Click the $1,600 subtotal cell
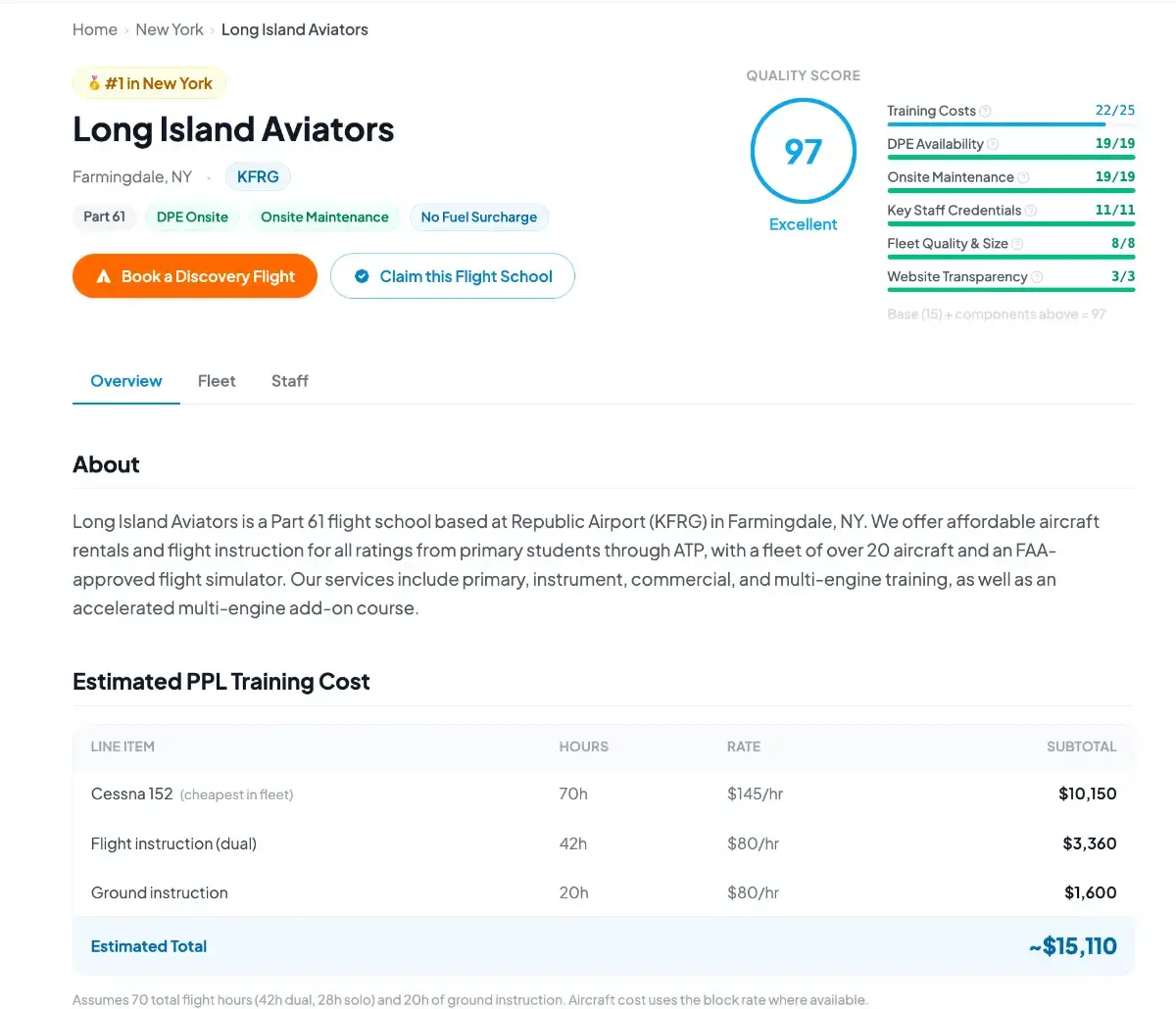The height and width of the screenshot is (1009, 1176). (1090, 892)
